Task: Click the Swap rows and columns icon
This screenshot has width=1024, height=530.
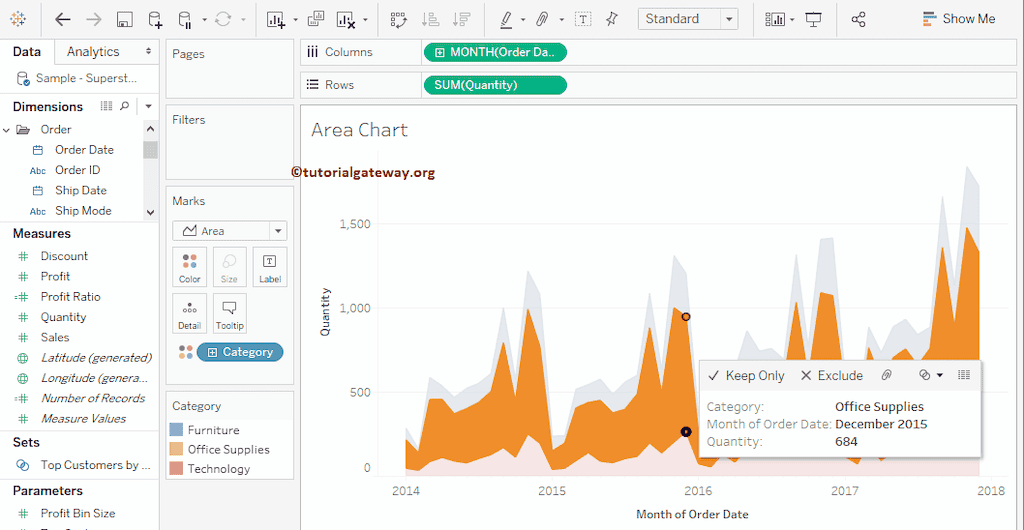Action: [x=398, y=19]
